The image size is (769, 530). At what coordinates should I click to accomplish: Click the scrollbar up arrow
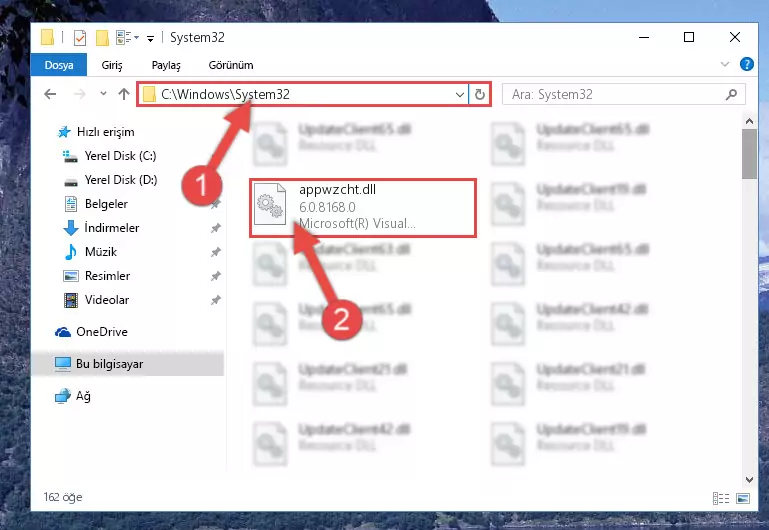point(749,121)
